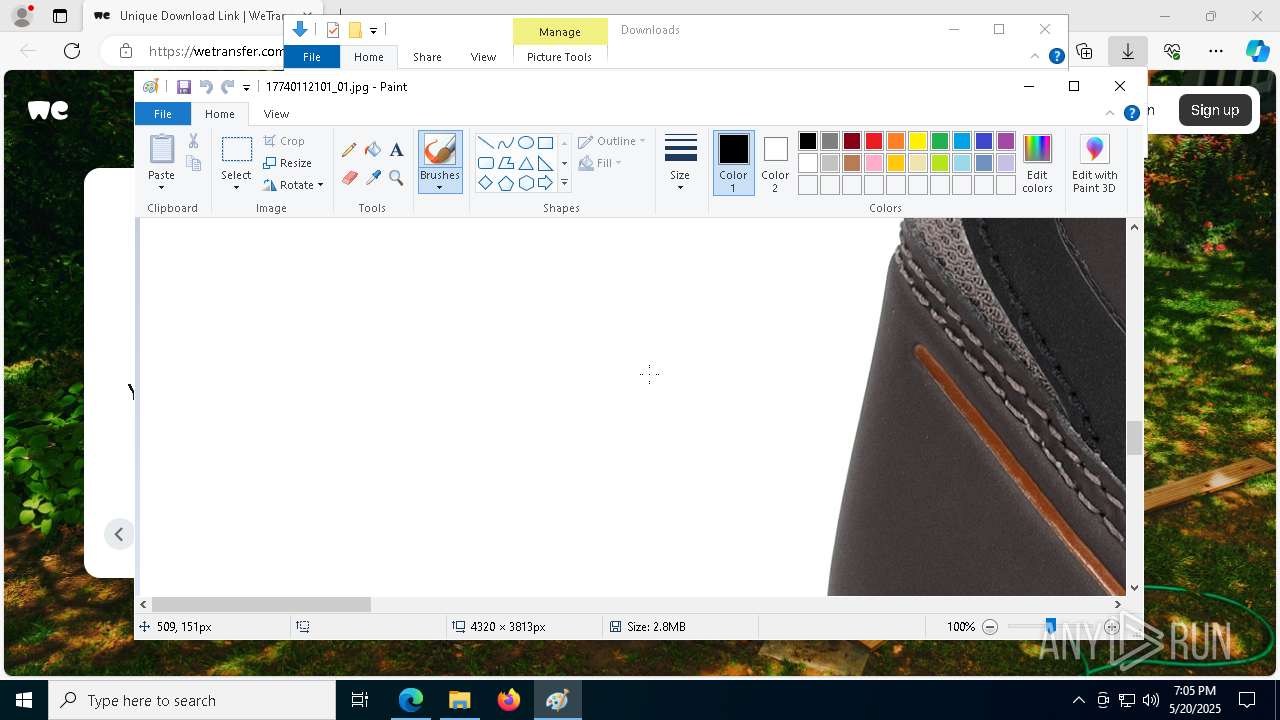Image resolution: width=1280 pixels, height=720 pixels.
Task: Select Color 2 button
Action: pyautogui.click(x=775, y=163)
